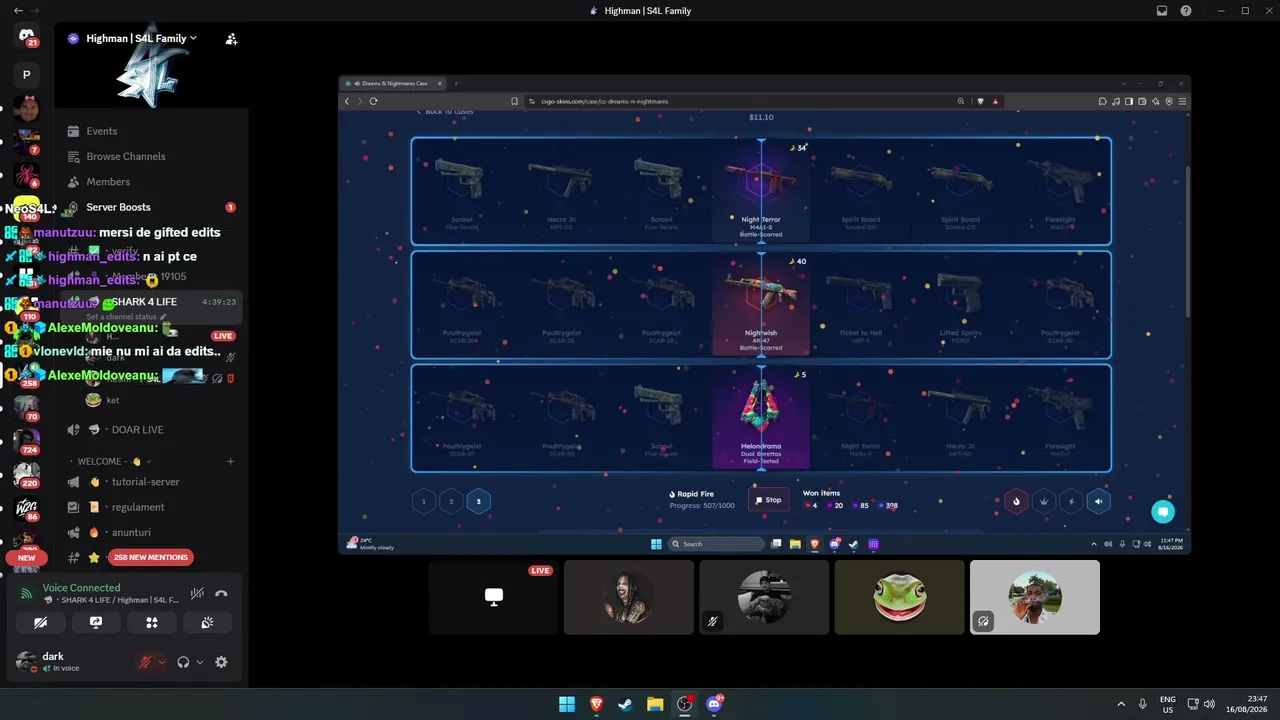Click the invite people icon by server name
The image size is (1280, 720).
tap(231, 39)
